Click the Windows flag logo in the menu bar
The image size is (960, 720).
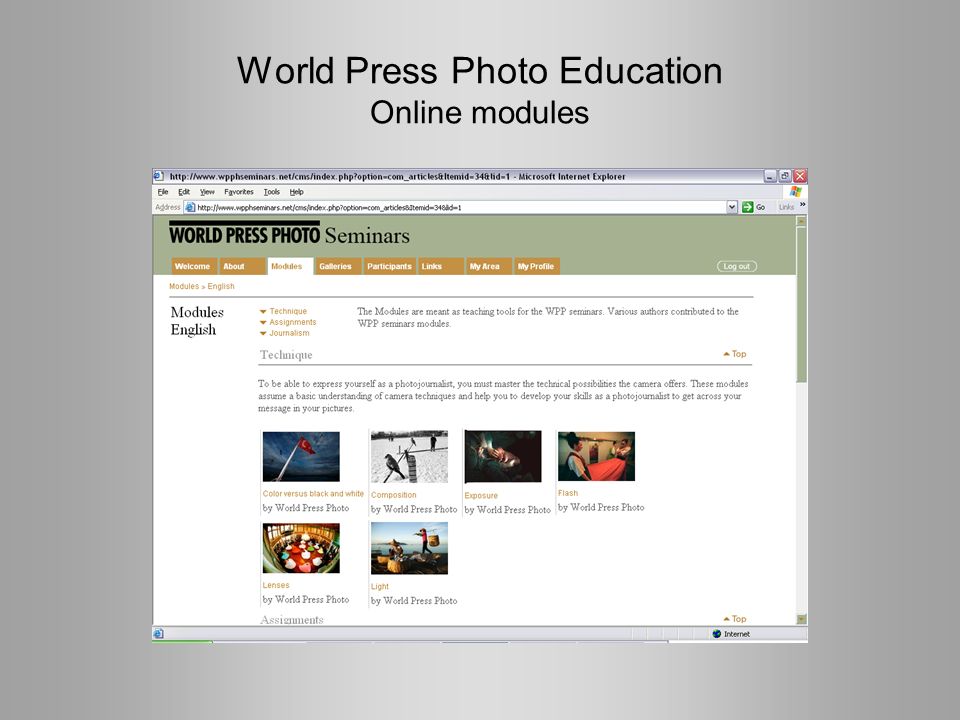point(795,192)
